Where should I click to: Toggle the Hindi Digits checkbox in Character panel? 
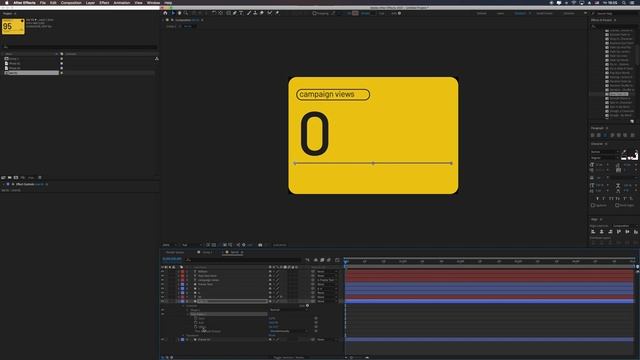click(x=617, y=205)
